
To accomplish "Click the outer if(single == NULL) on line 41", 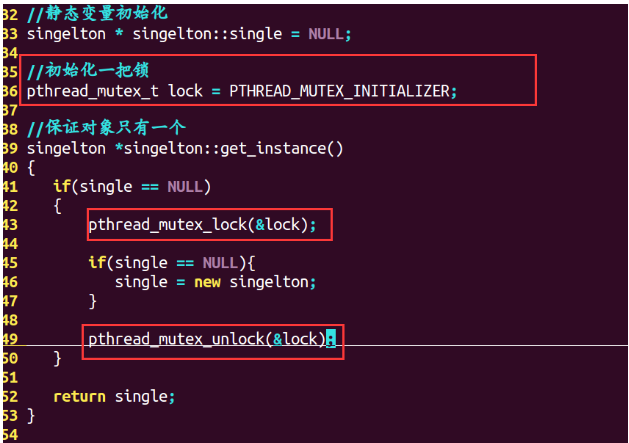I will tap(132, 187).
